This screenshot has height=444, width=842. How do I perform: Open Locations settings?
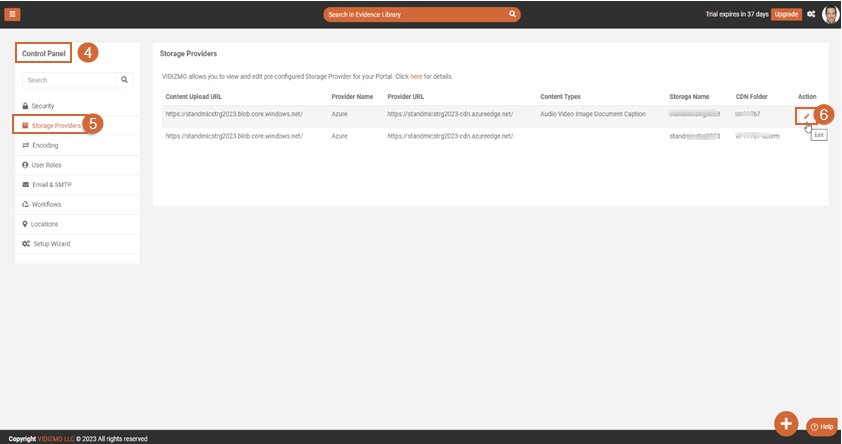pyautogui.click(x=45, y=224)
